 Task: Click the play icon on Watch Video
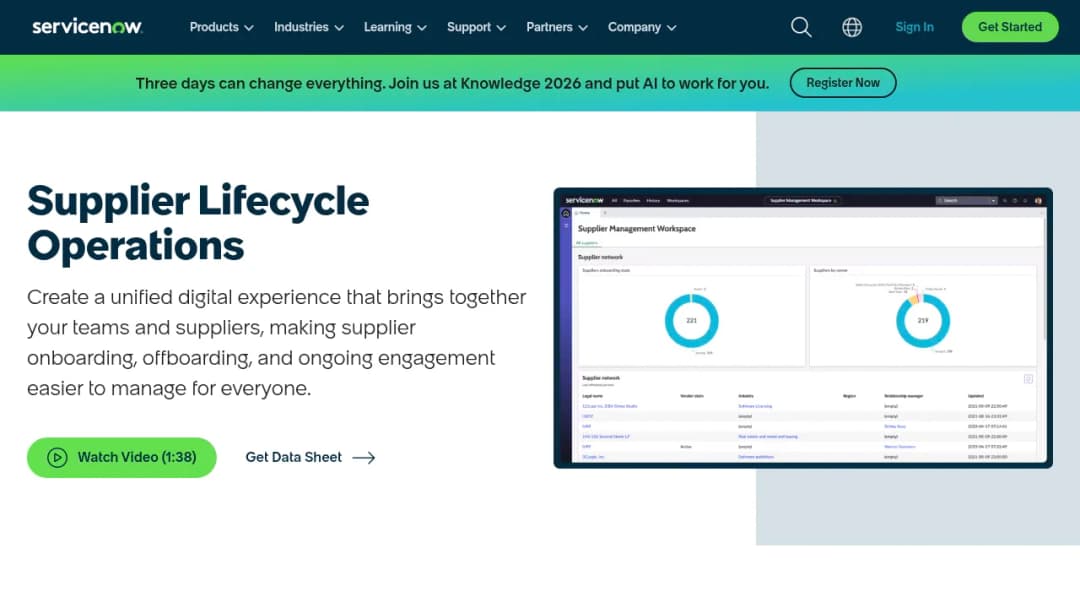tap(57, 457)
